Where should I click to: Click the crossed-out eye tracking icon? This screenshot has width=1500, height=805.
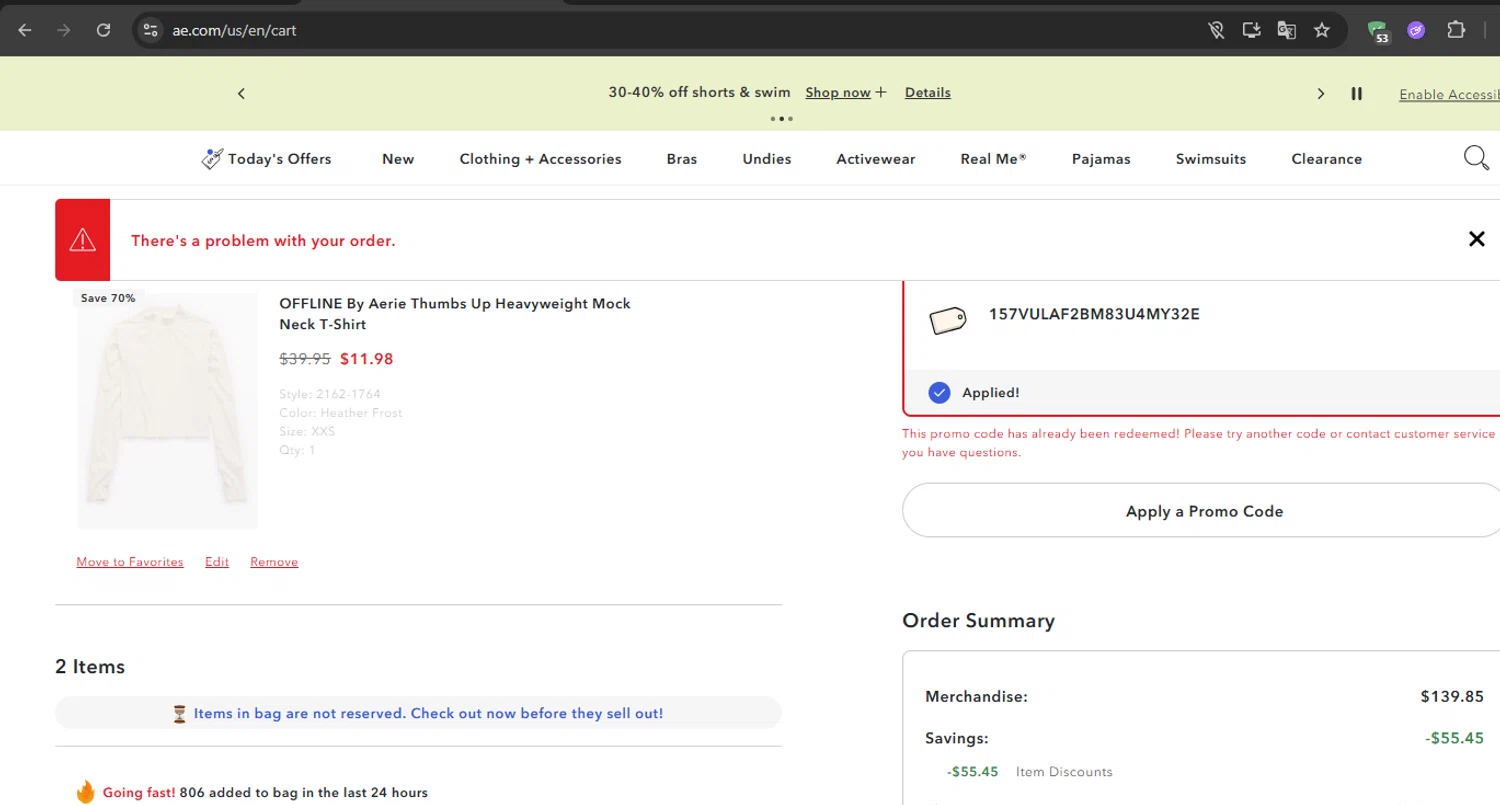(x=1217, y=30)
